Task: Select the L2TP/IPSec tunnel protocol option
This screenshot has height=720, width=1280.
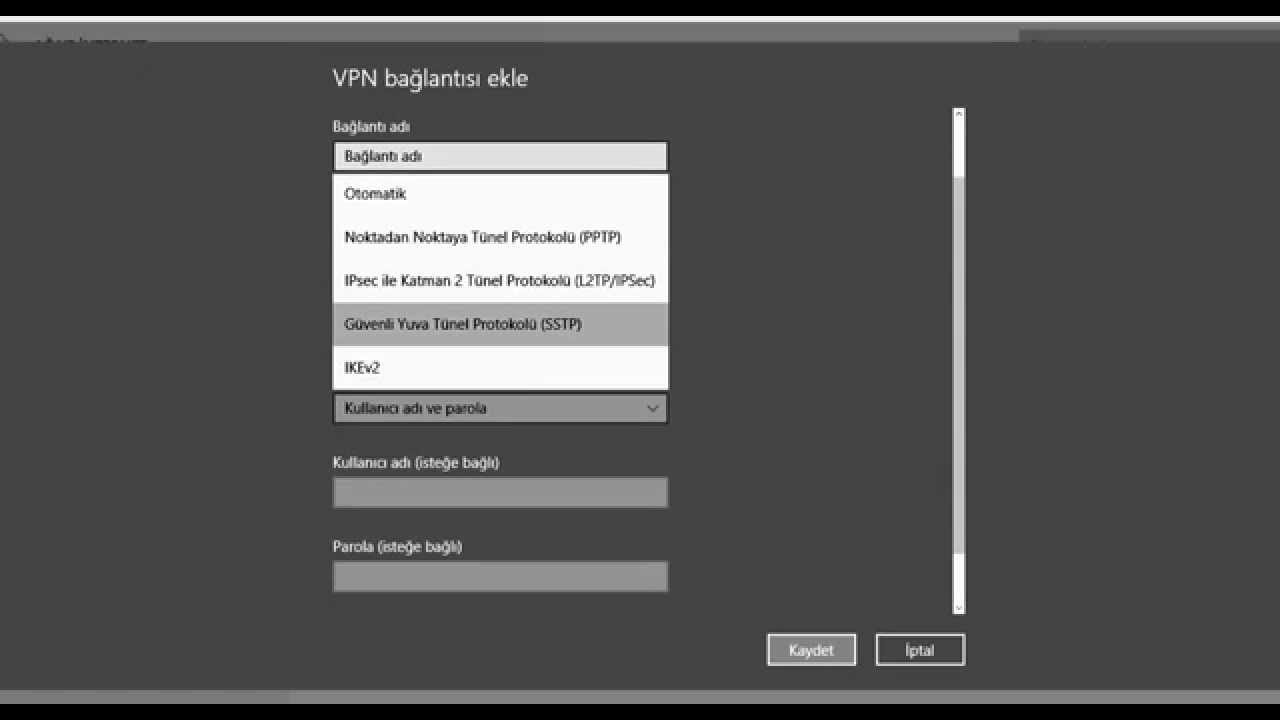Action: 500,281
